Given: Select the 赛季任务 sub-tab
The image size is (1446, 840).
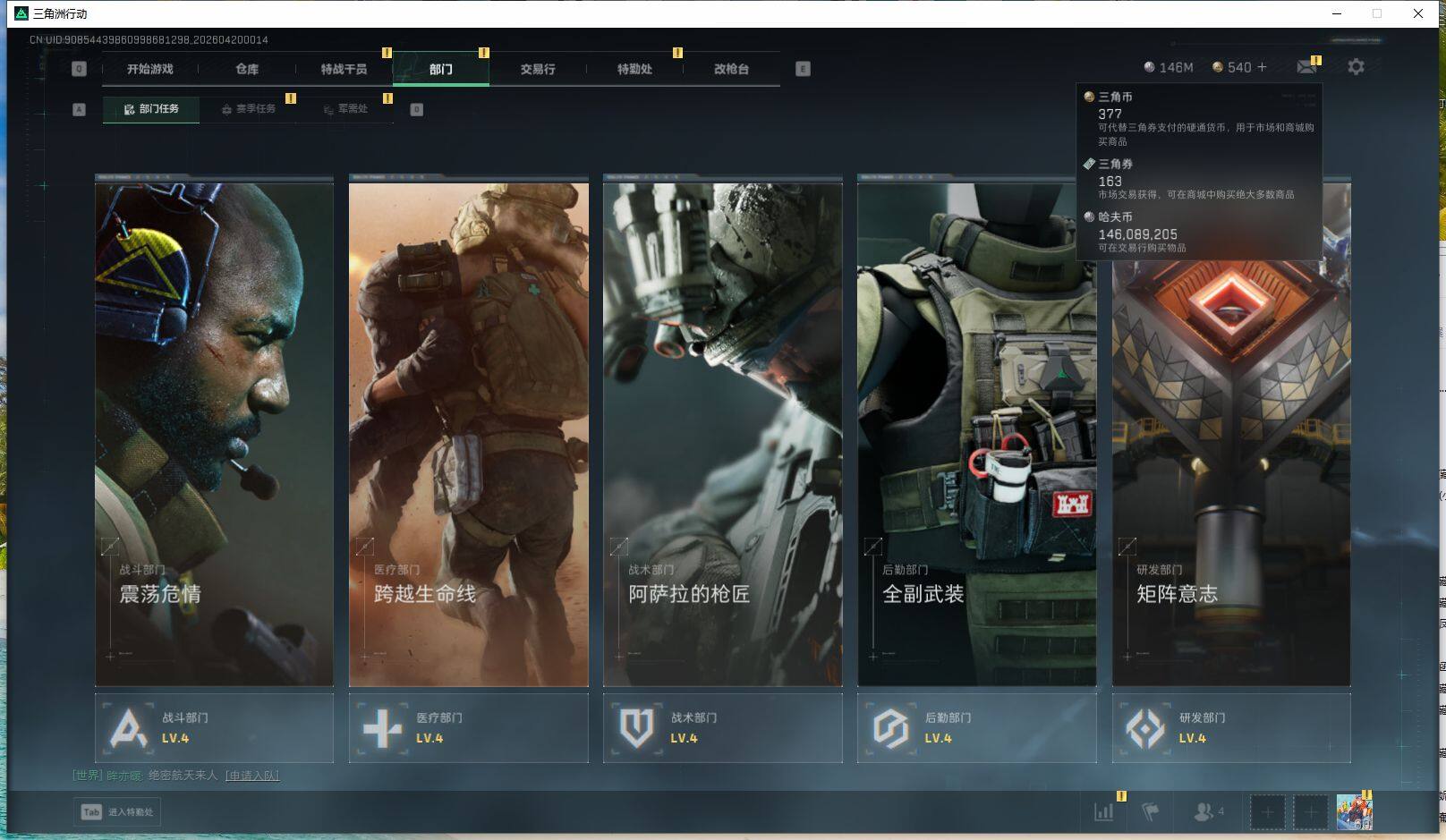Looking at the screenshot, I should click(249, 109).
